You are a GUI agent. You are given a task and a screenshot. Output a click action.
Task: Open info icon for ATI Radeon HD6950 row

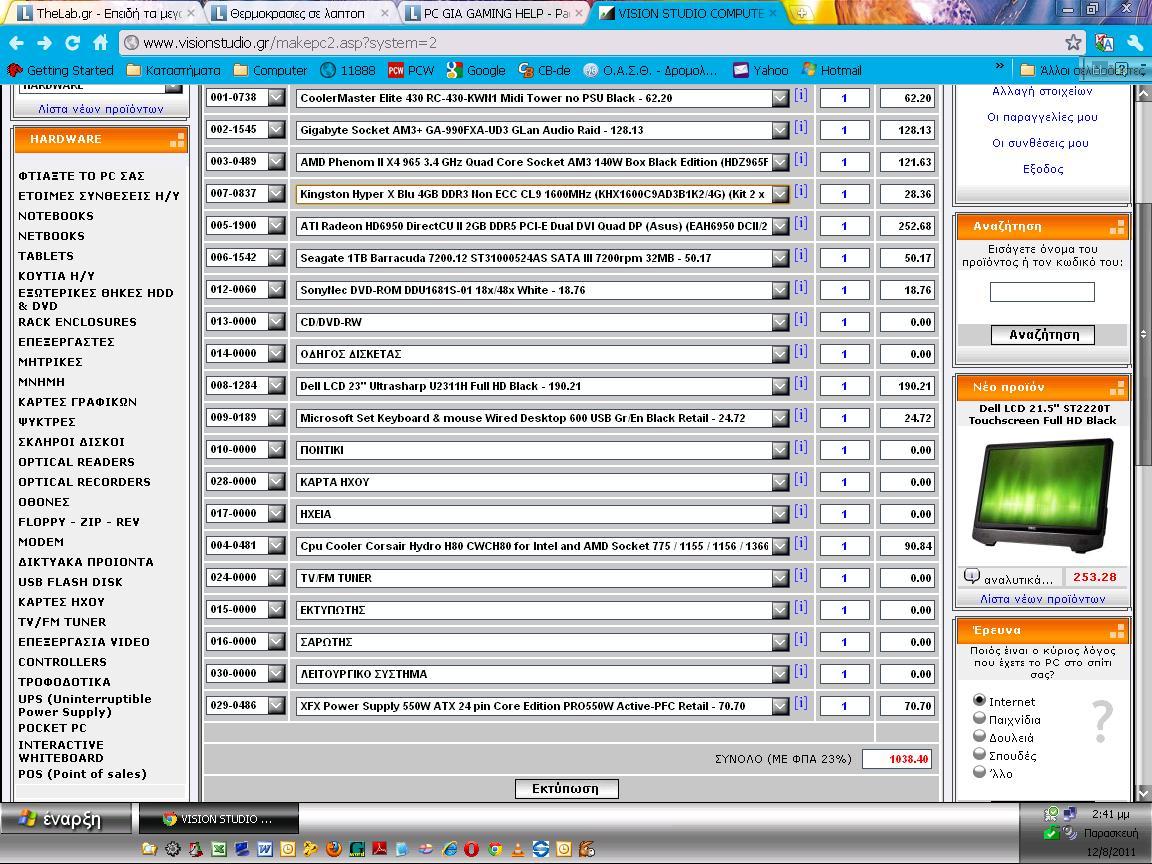click(801, 223)
